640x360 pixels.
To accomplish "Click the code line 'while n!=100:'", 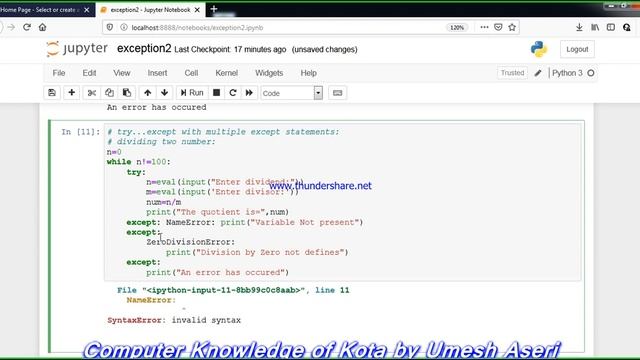I will pos(139,162).
